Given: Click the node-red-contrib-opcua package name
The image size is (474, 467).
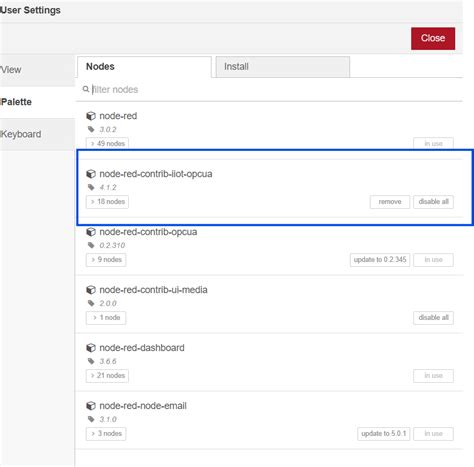Looking at the screenshot, I should [x=148, y=232].
